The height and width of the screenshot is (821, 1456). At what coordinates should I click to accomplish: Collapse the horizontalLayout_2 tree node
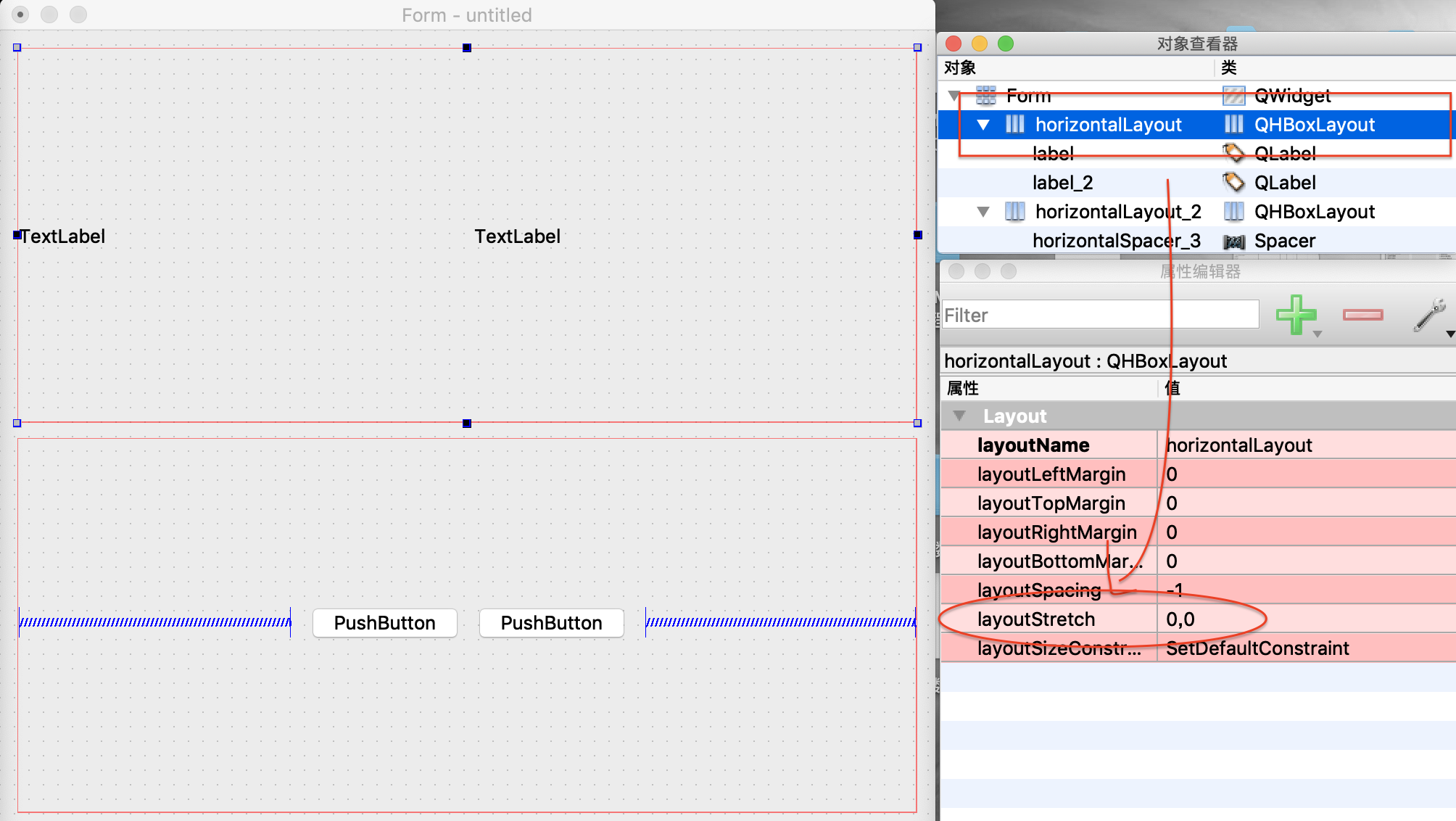tap(983, 212)
